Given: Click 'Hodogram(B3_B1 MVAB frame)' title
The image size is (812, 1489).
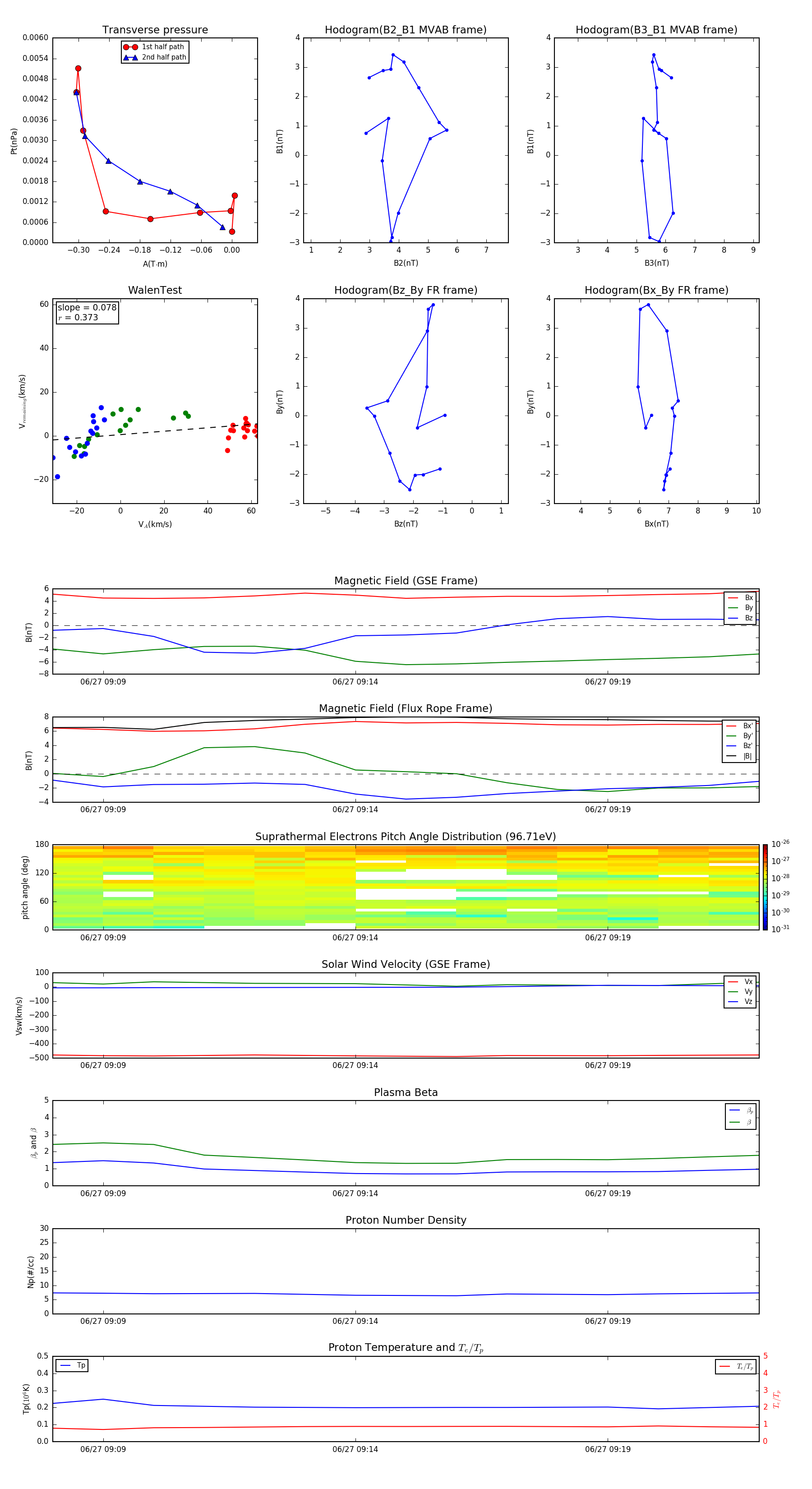Looking at the screenshot, I should [656, 29].
